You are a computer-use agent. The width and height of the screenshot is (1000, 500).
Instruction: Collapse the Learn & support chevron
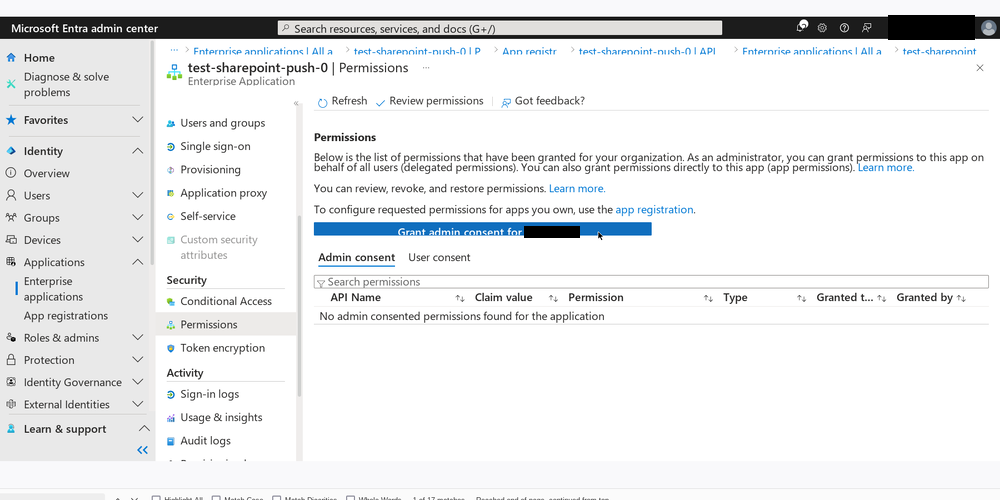[144, 429]
